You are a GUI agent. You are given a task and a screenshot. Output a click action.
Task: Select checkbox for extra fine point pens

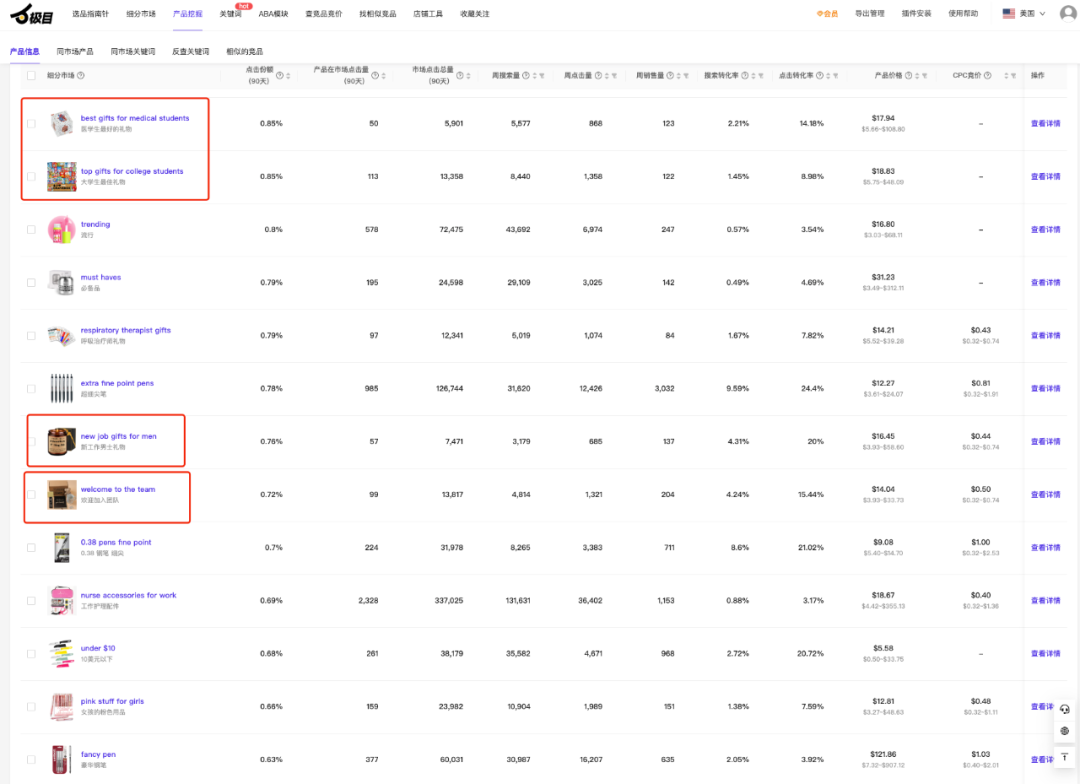31,389
